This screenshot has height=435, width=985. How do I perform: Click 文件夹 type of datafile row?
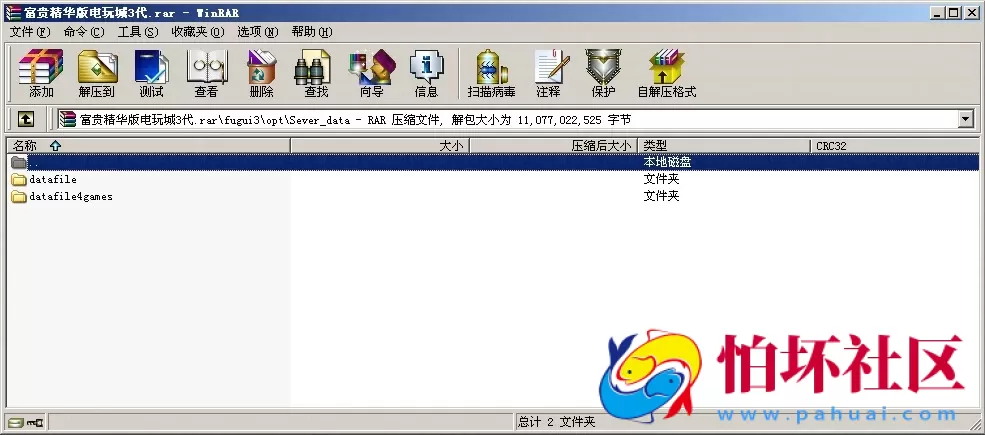point(661,179)
